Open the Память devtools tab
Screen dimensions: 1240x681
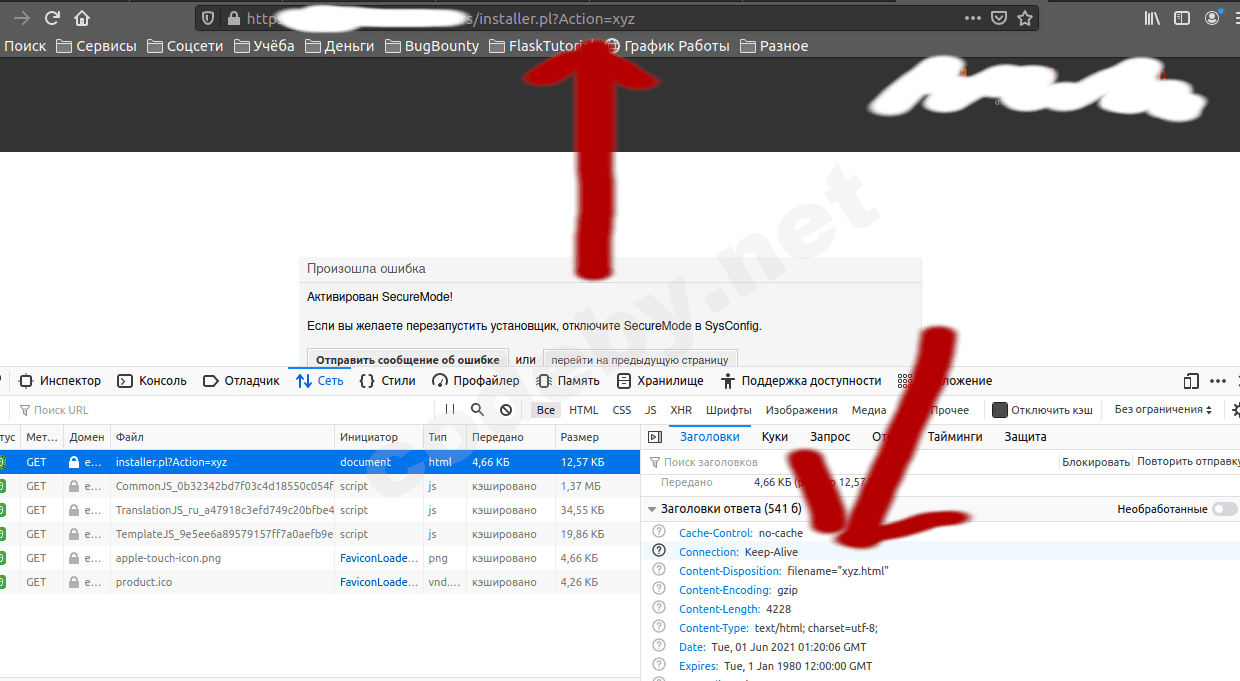(x=568, y=381)
